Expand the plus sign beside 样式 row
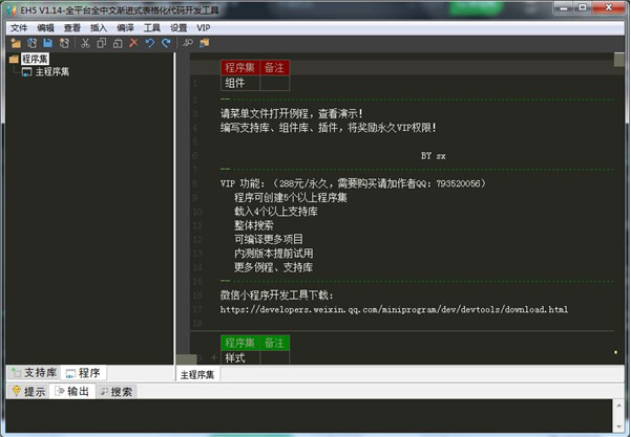Image resolution: width=631 pixels, height=437 pixels. click(213, 357)
